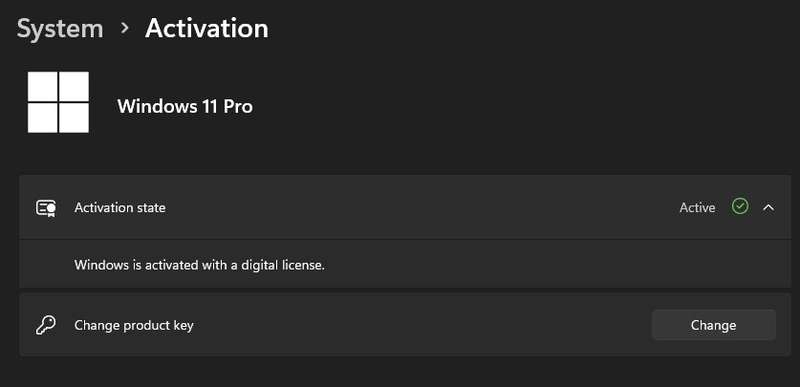This screenshot has width=800, height=387.
Task: Select the Windows 11 Pro edition text
Action: (x=185, y=107)
